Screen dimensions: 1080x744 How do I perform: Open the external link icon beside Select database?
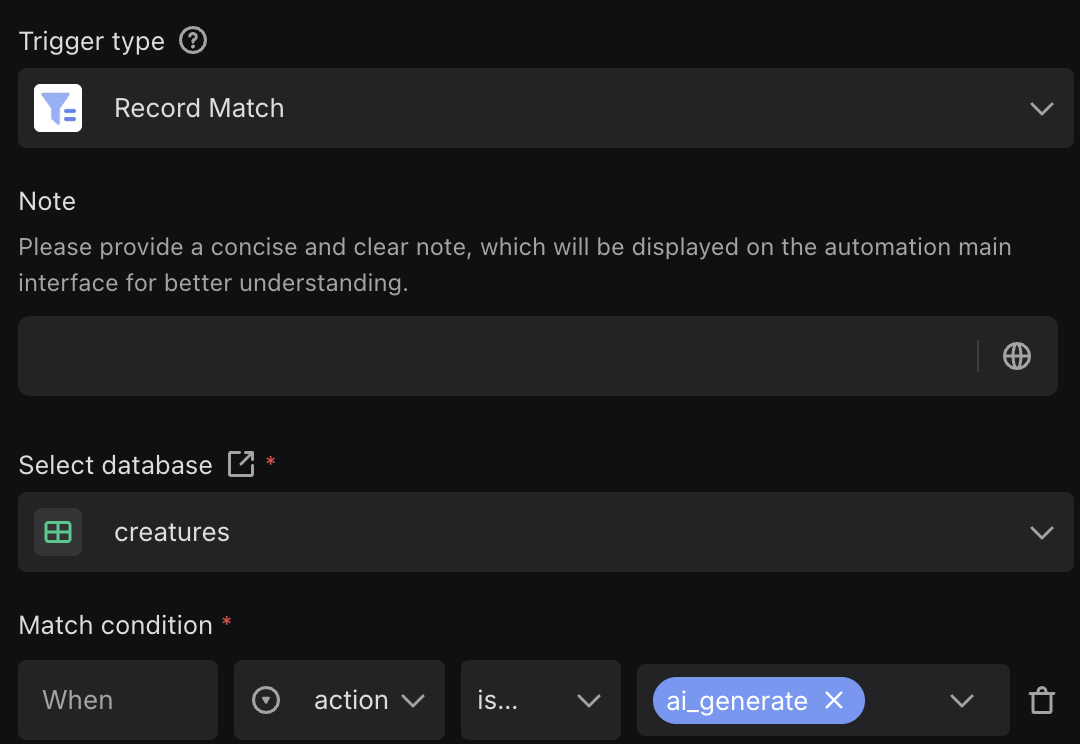pos(241,464)
